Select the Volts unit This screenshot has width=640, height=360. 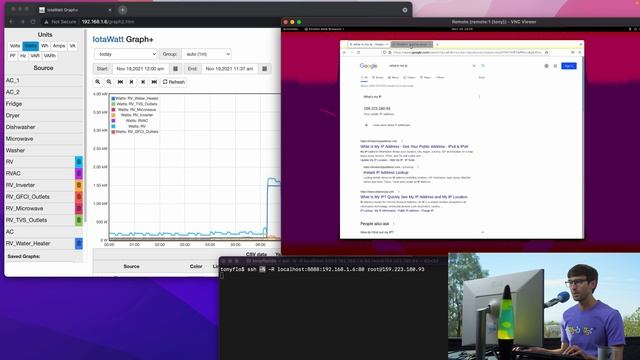pos(15,46)
